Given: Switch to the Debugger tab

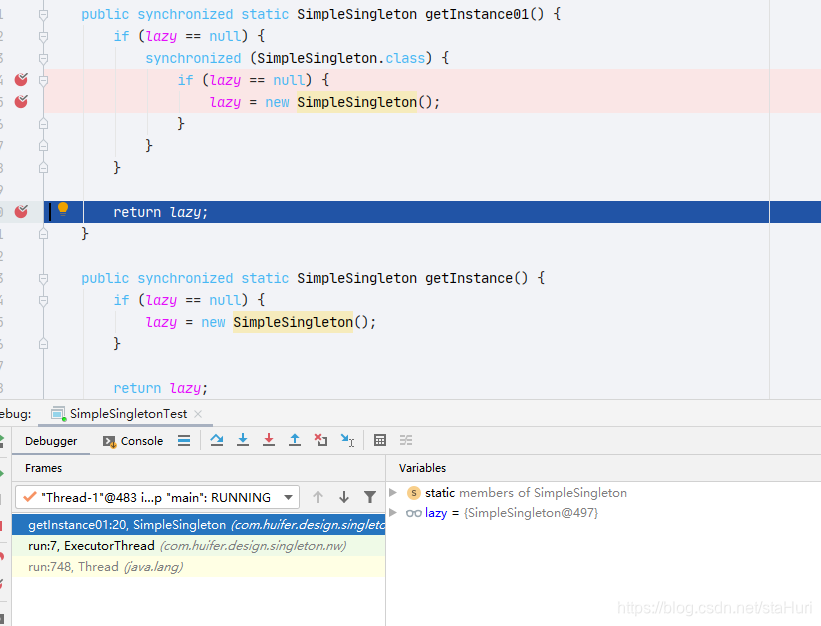Looking at the screenshot, I should (x=51, y=441).
